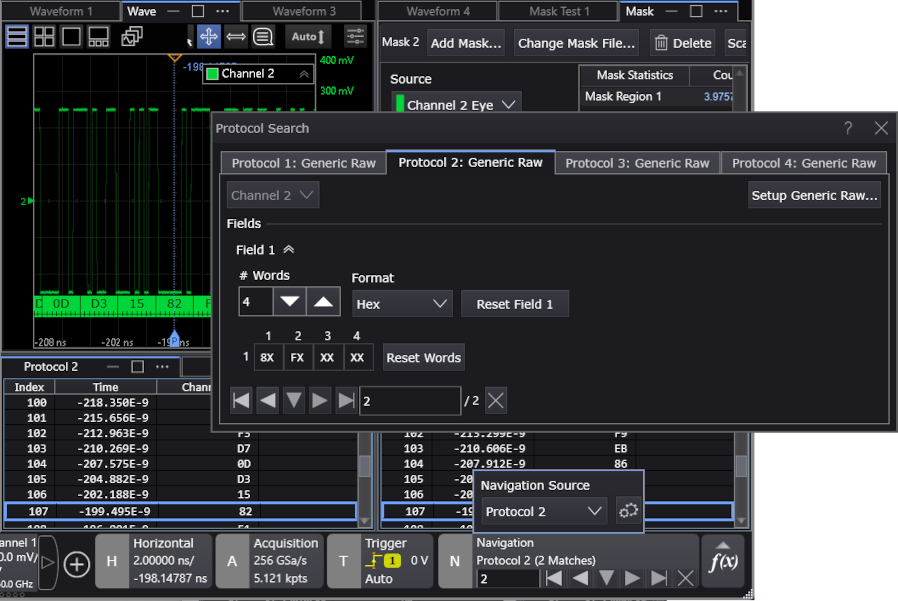Open the waveform display settings sliders icon
This screenshot has width=898, height=601.
point(355,37)
